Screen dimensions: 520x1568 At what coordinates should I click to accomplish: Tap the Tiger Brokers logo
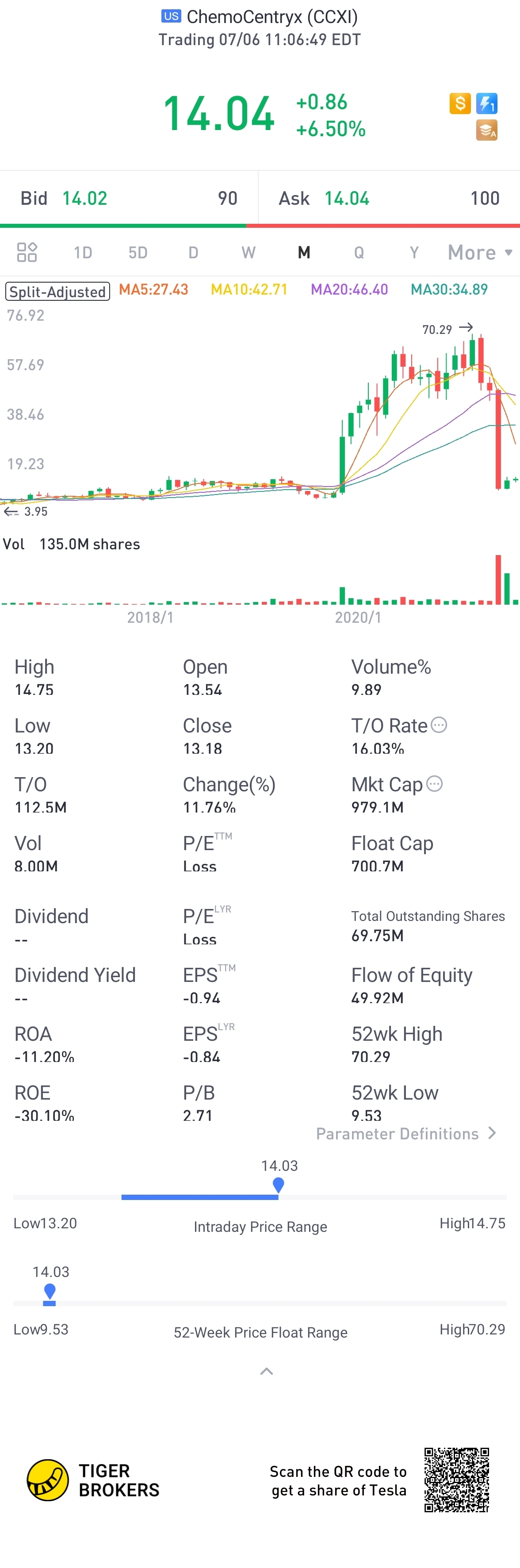47,1480
